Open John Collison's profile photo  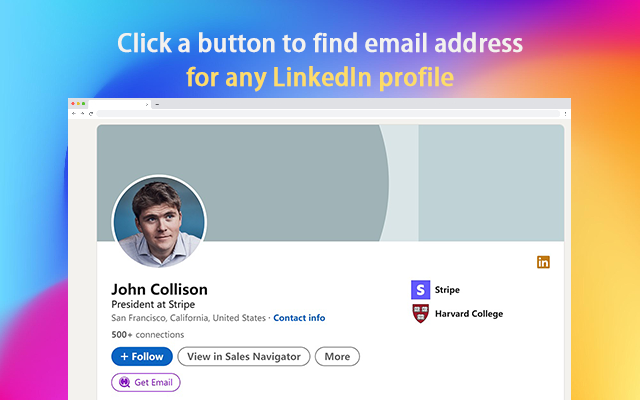(x=159, y=222)
